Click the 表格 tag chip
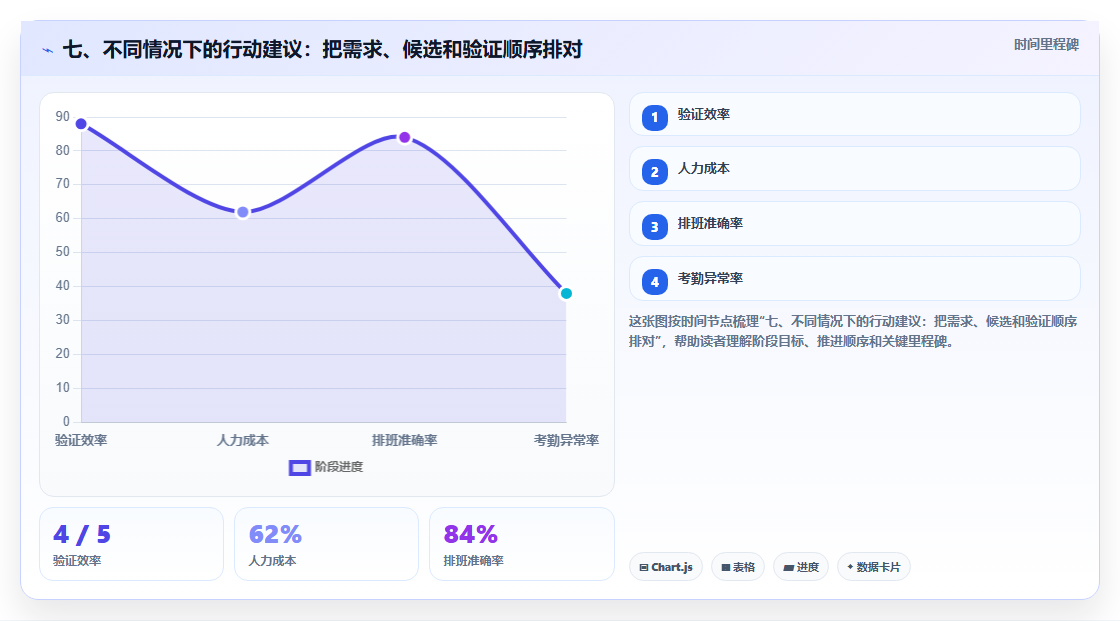The height and width of the screenshot is (621, 1120). [738, 567]
